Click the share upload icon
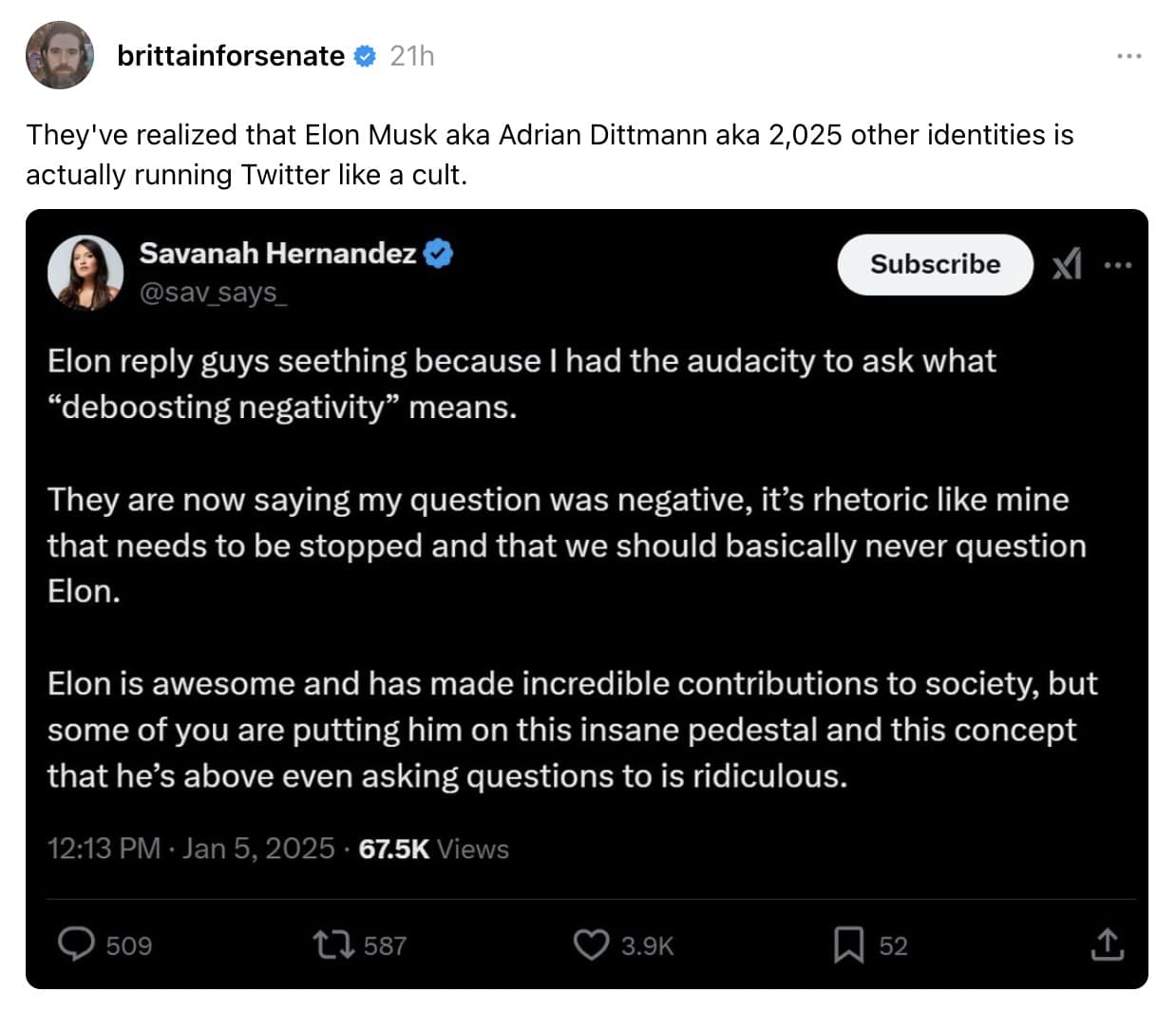1176x1011 pixels. tap(1108, 944)
